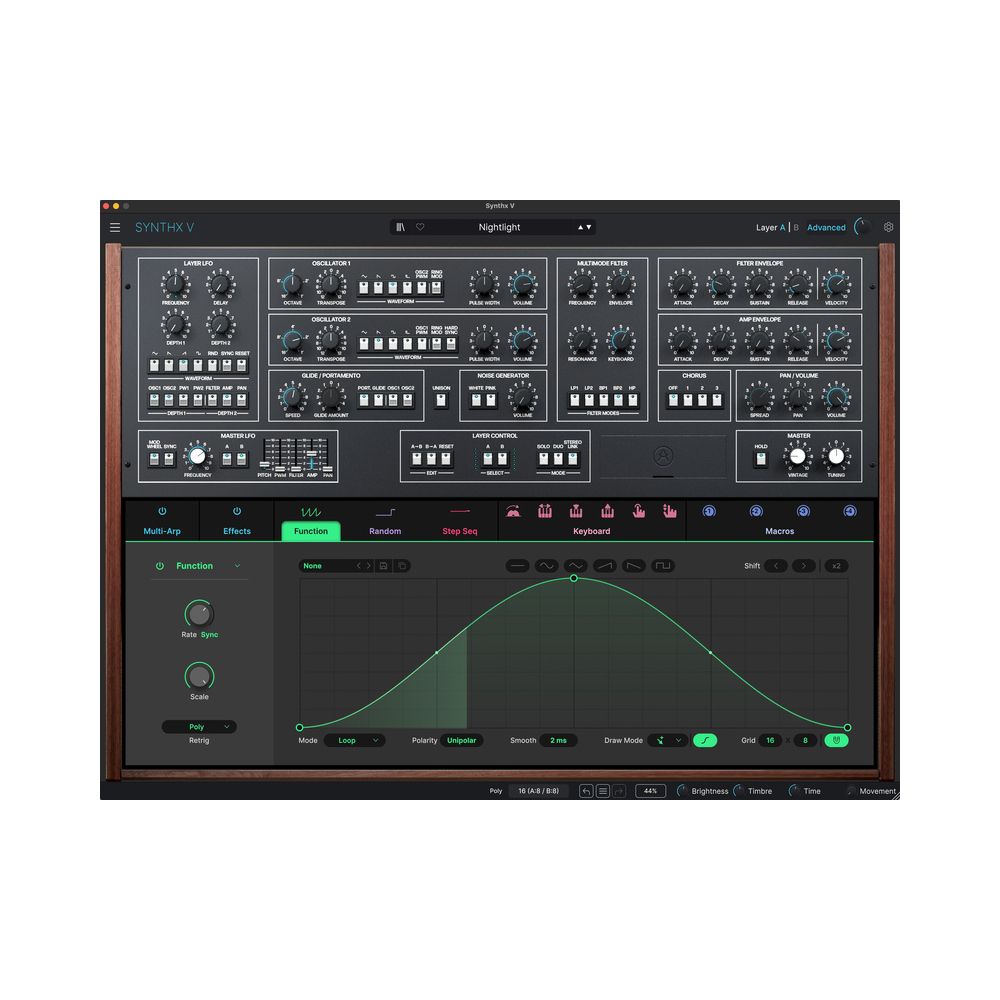
Task: Open the hamburger menu top left
Action: (x=115, y=227)
